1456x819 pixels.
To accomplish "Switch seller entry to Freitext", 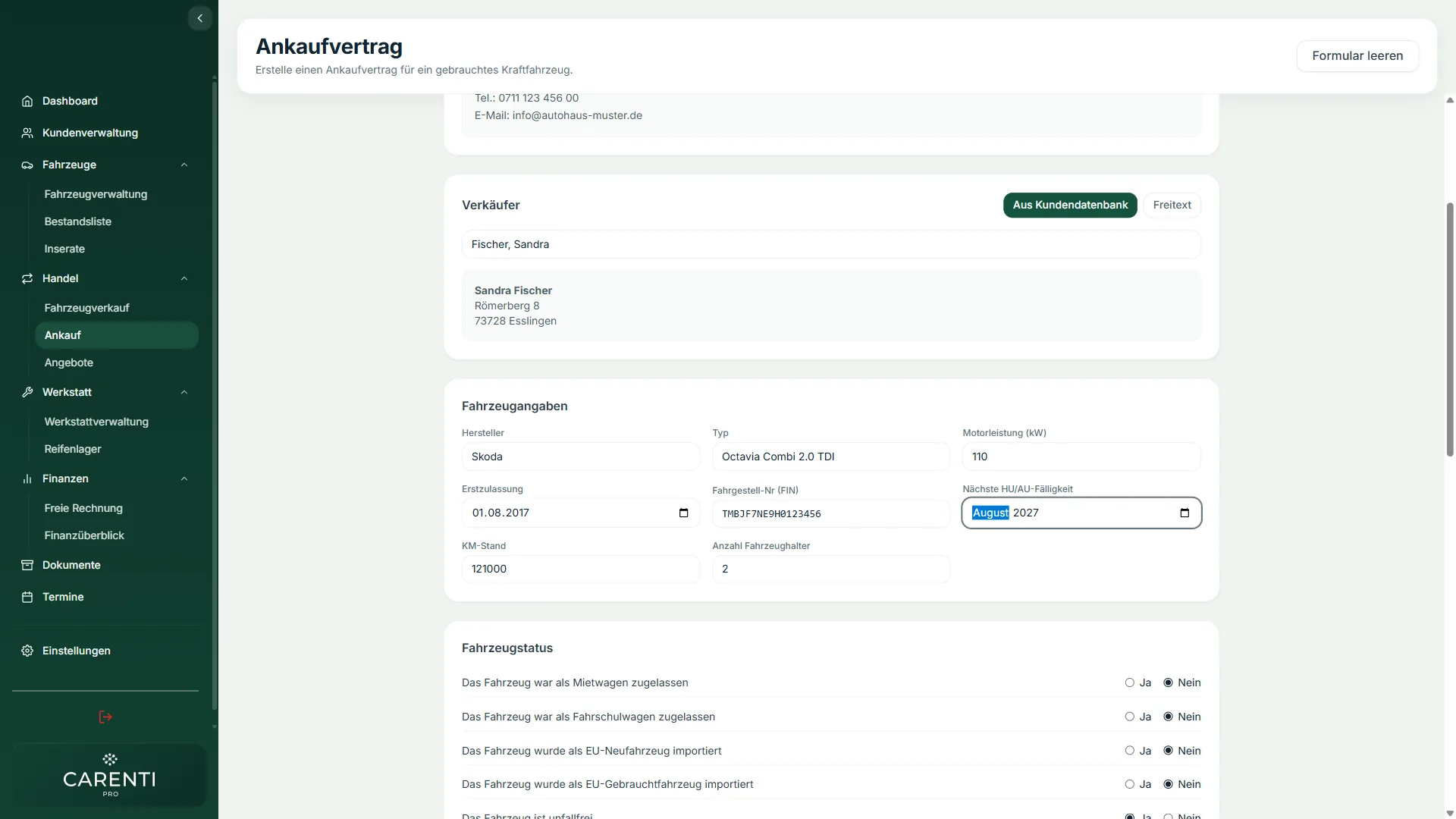I will coord(1172,205).
